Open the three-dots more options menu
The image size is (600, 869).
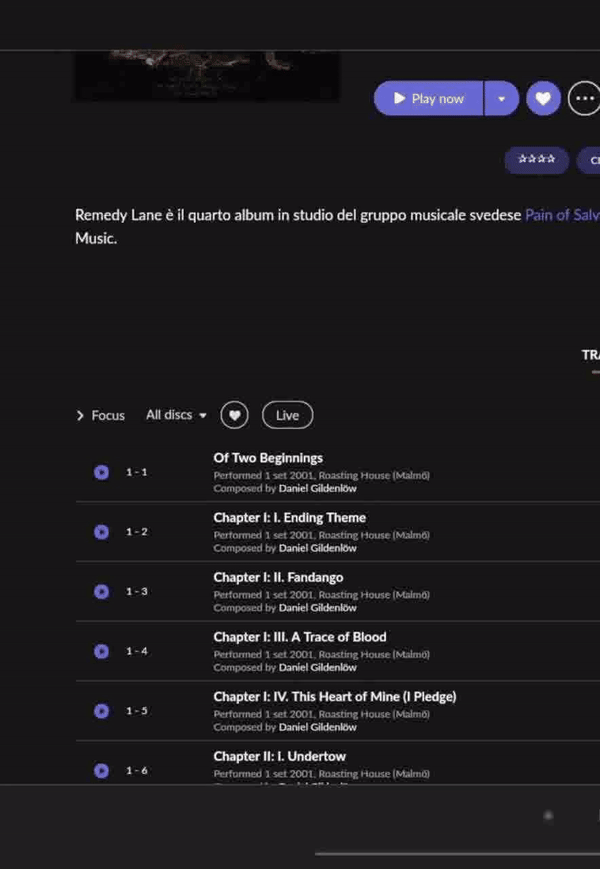[584, 98]
